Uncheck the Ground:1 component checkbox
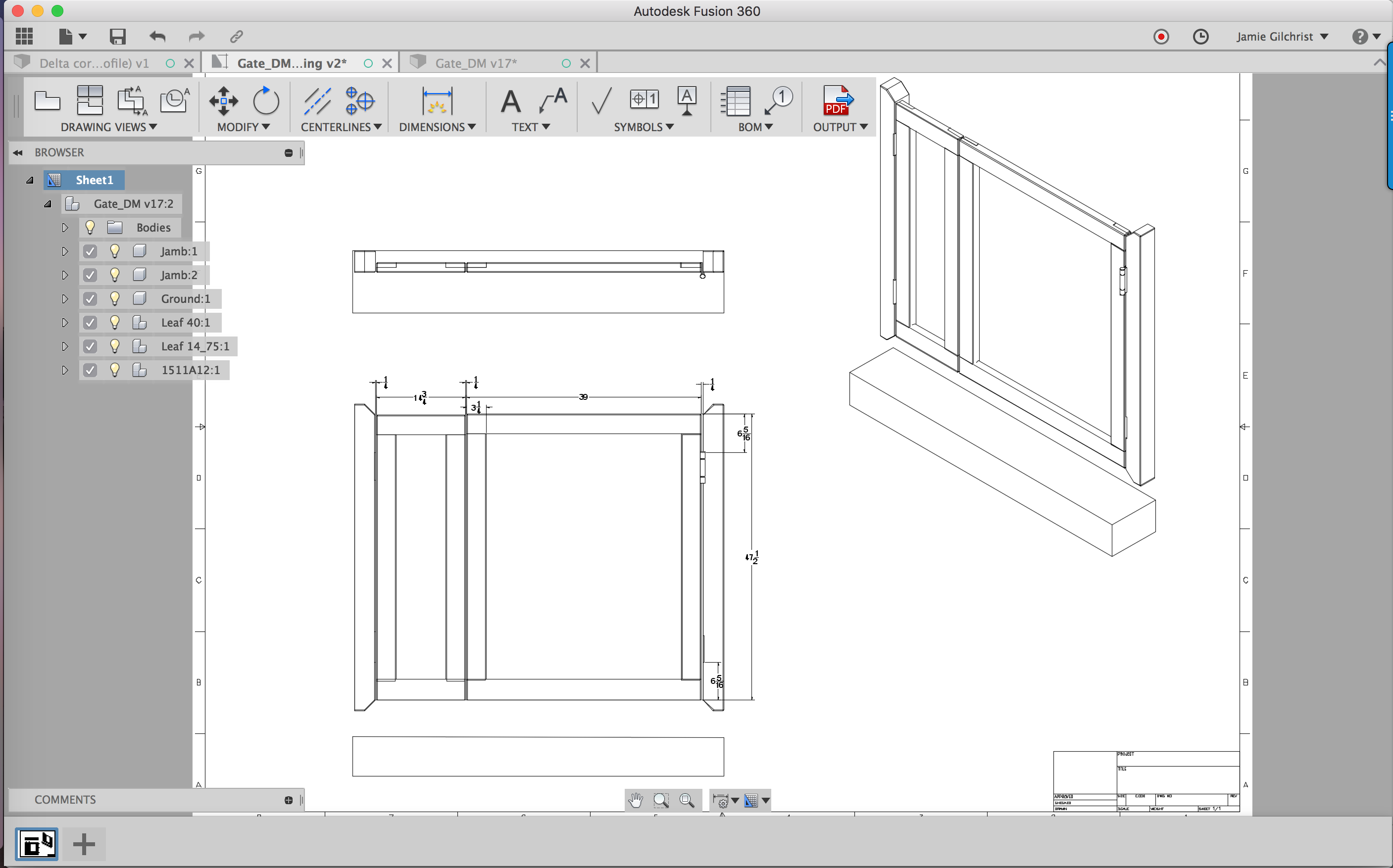This screenshot has height=868, width=1393. [90, 299]
